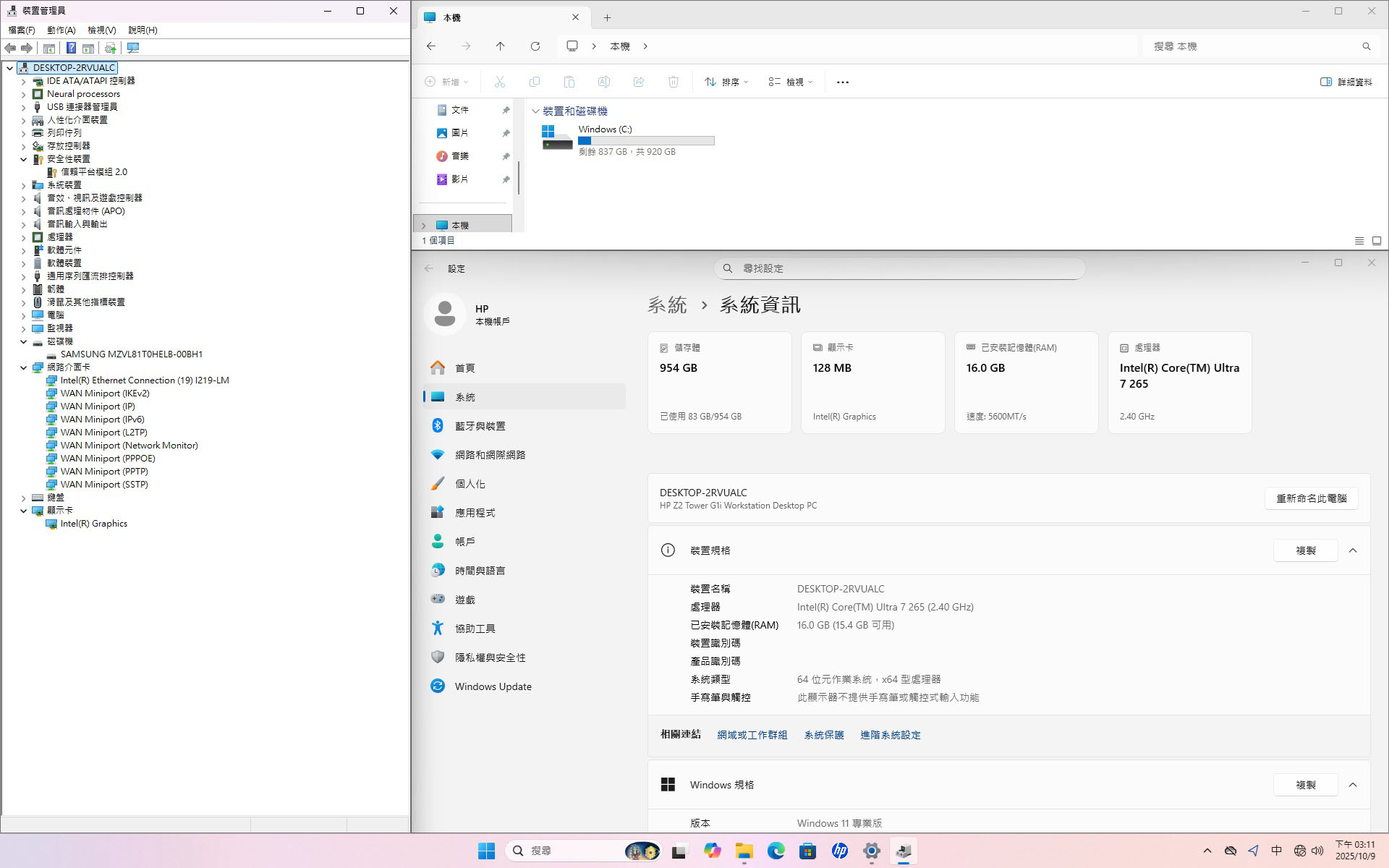Open the 進階系統設定 link
1389x868 pixels.
[890, 735]
